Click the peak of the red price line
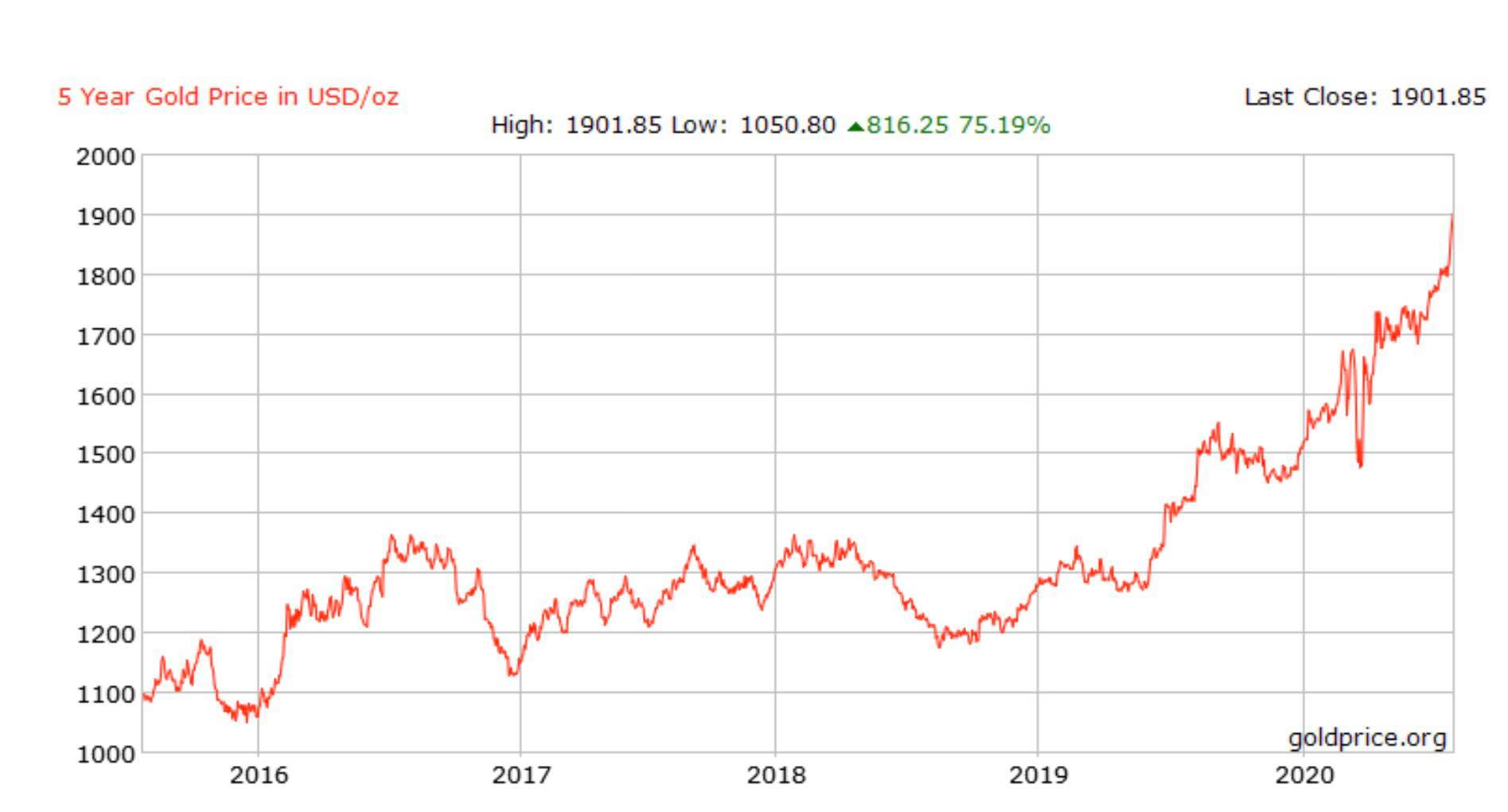Viewport: 1508px width, 812px height. tap(1452, 216)
